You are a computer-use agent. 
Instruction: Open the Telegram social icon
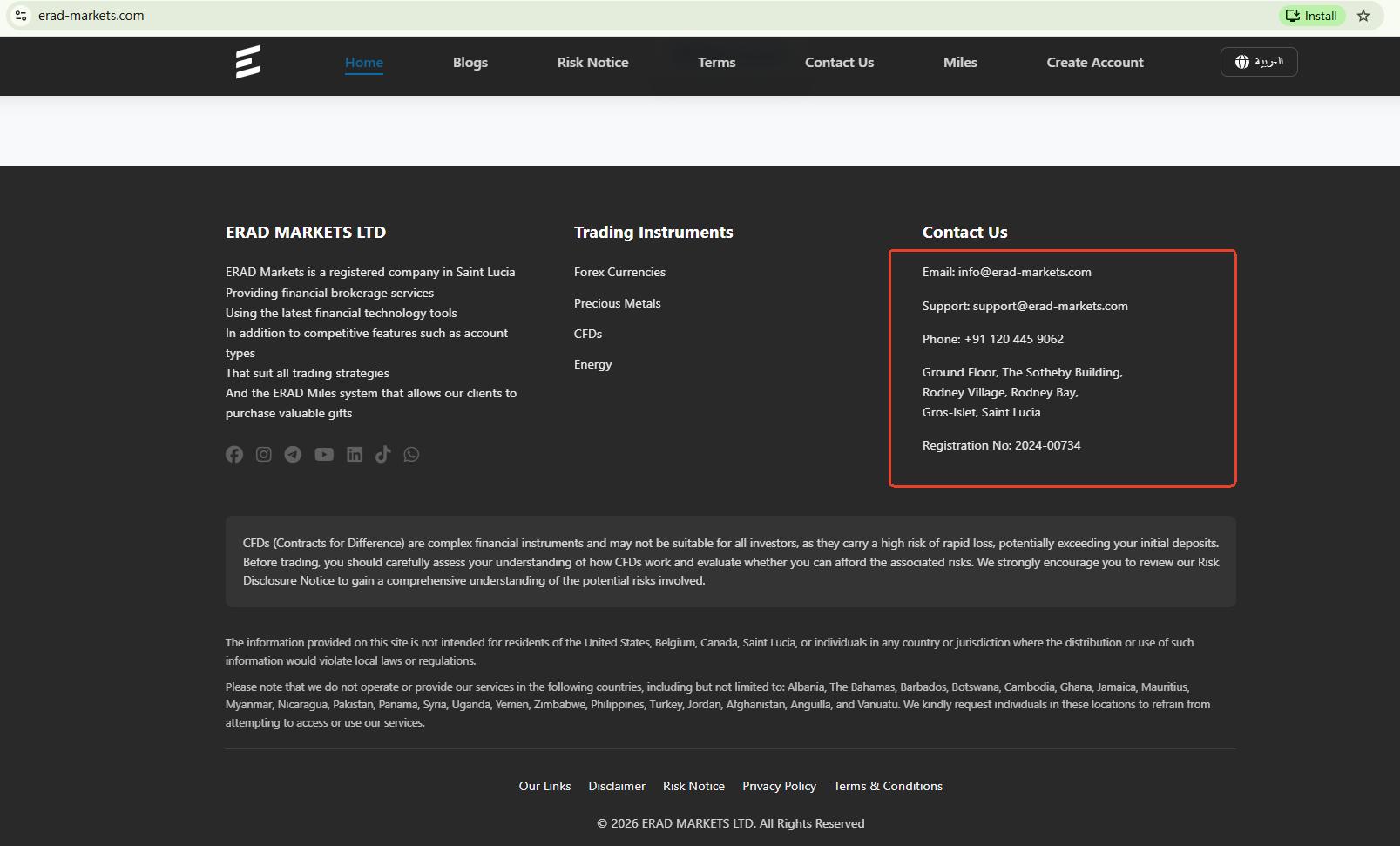click(293, 454)
